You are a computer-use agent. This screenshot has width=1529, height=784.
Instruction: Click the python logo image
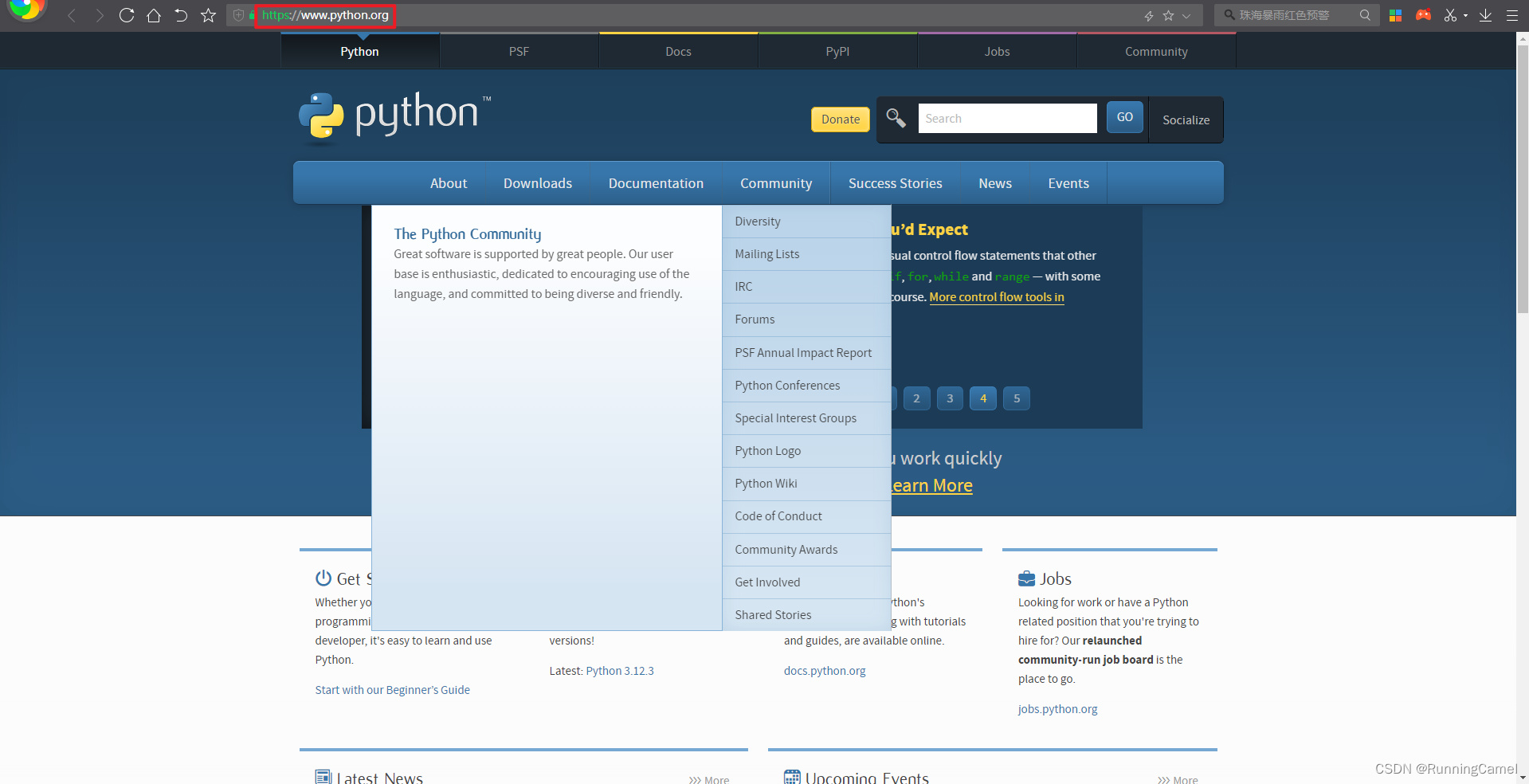tap(395, 118)
